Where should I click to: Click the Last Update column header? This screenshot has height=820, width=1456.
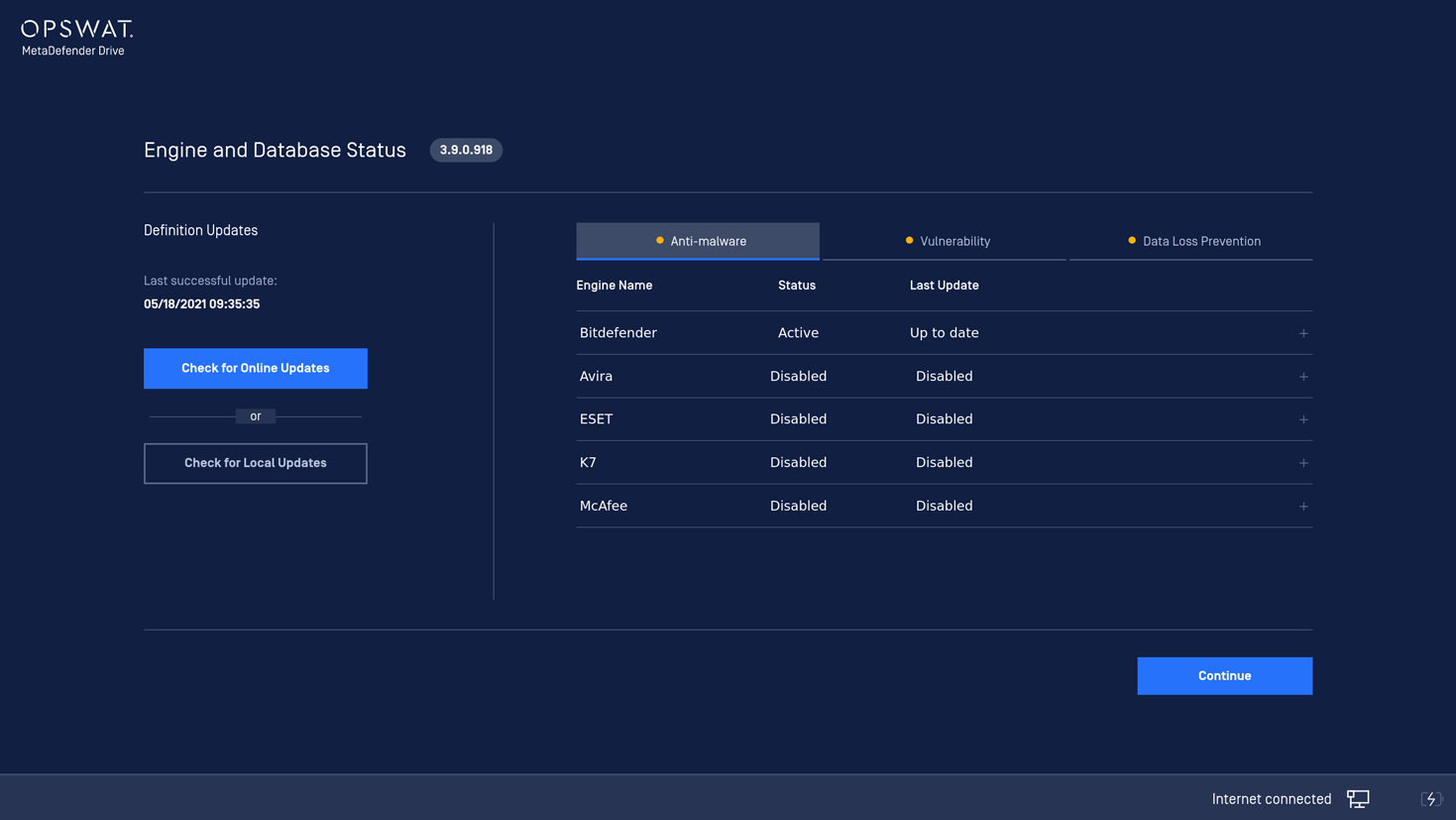945,286
